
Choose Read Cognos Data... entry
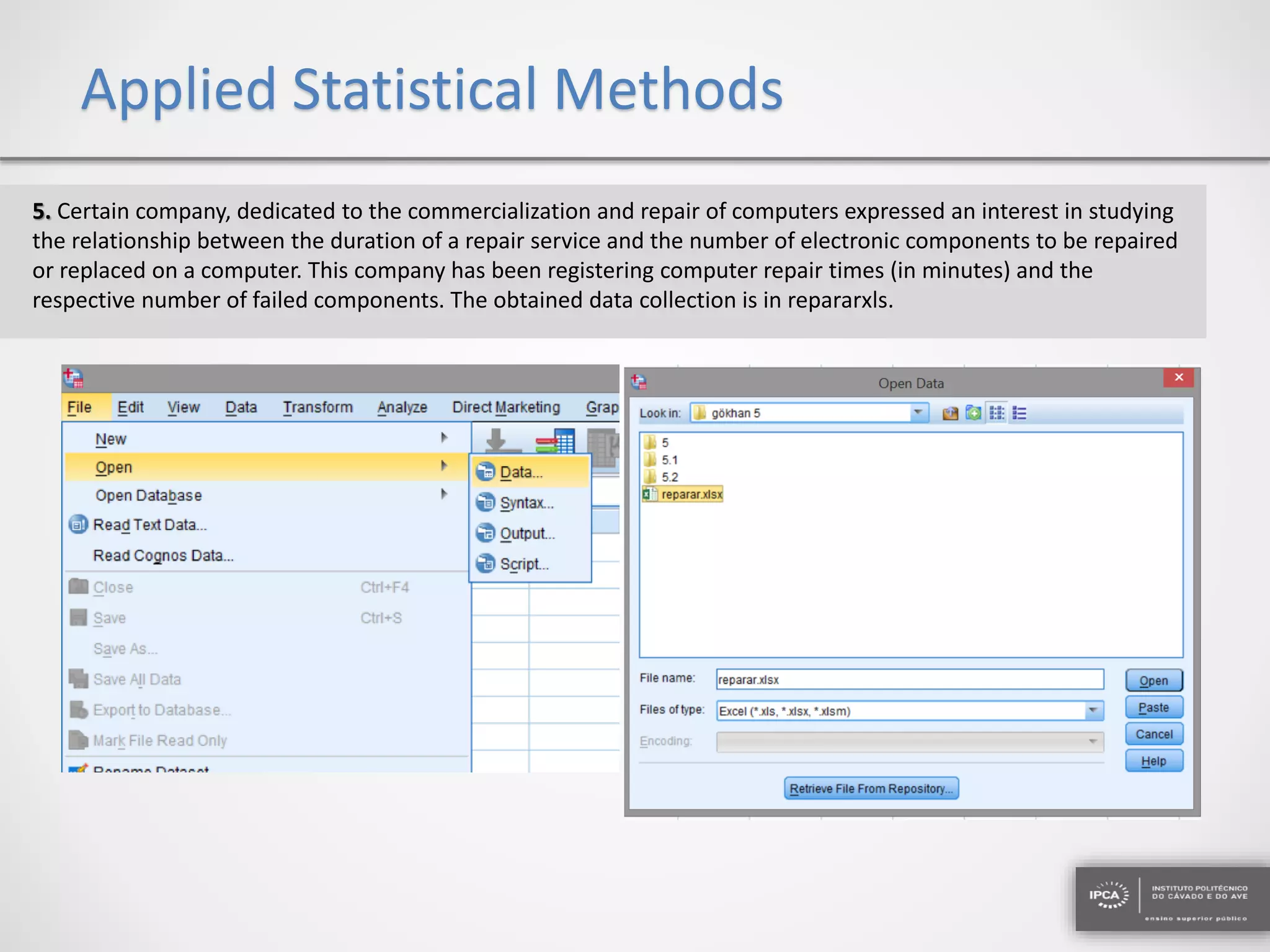point(163,555)
